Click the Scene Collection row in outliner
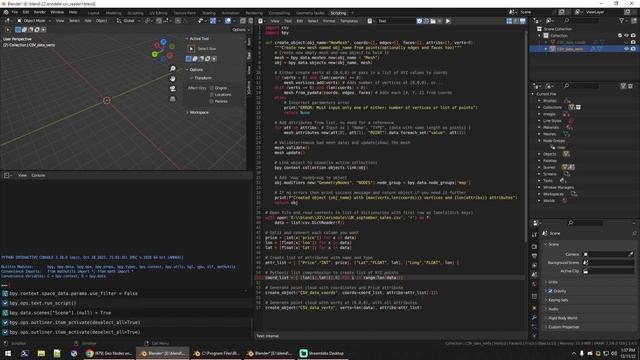This screenshot has width=640, height=360. click(x=584, y=29)
